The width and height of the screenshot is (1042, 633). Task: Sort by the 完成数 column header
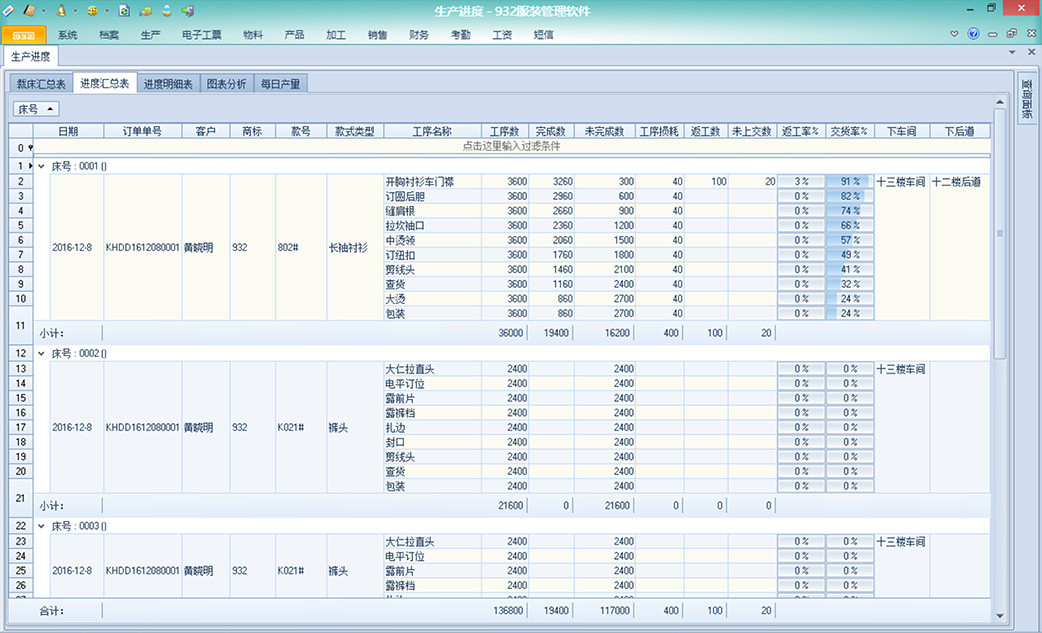(x=551, y=131)
